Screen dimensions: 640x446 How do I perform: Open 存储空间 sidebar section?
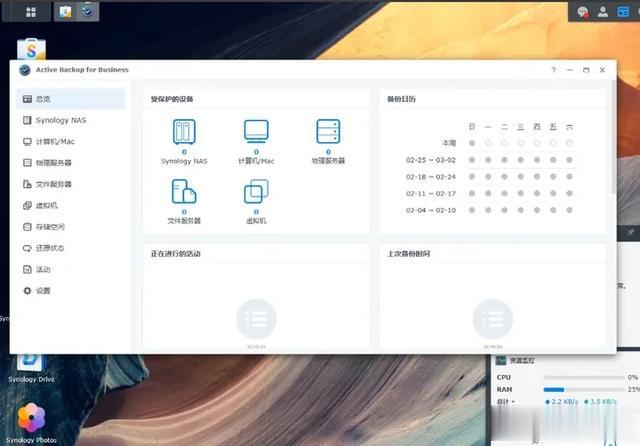tap(71, 226)
